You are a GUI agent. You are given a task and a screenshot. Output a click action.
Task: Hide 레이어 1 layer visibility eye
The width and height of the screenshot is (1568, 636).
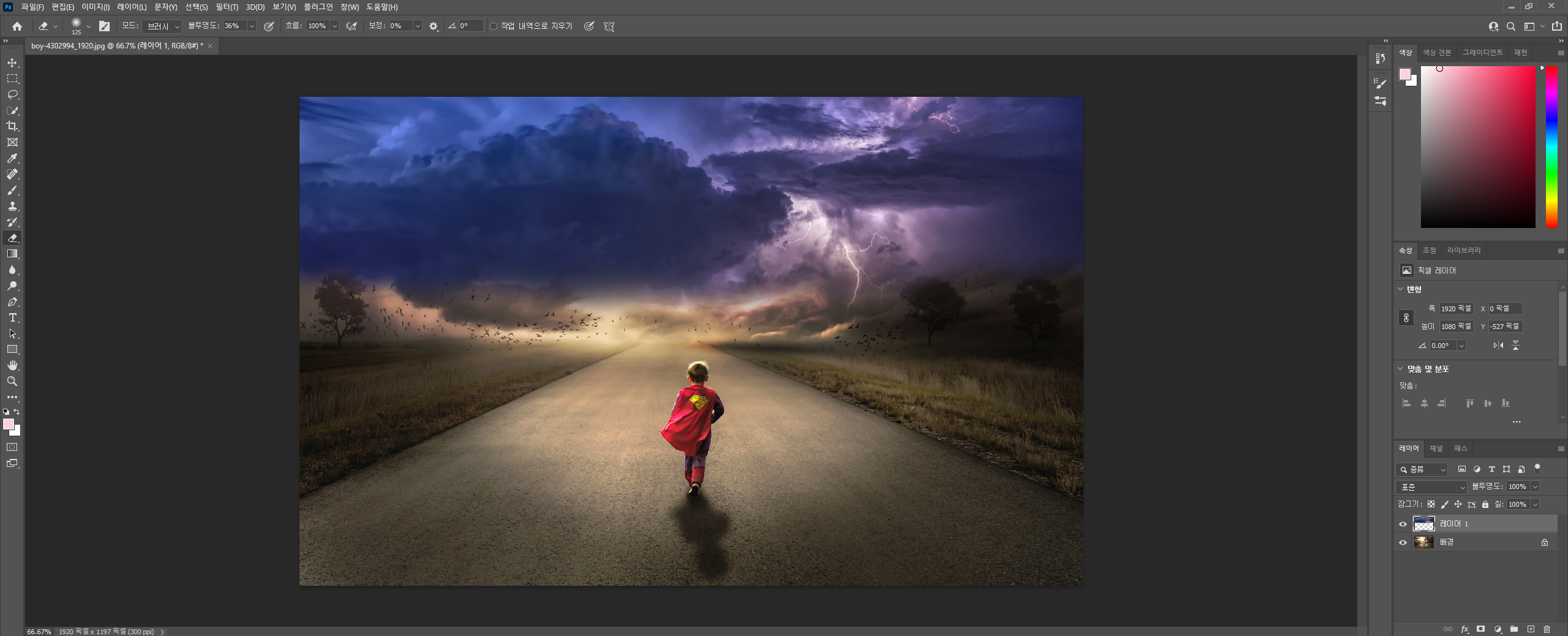coord(1403,524)
